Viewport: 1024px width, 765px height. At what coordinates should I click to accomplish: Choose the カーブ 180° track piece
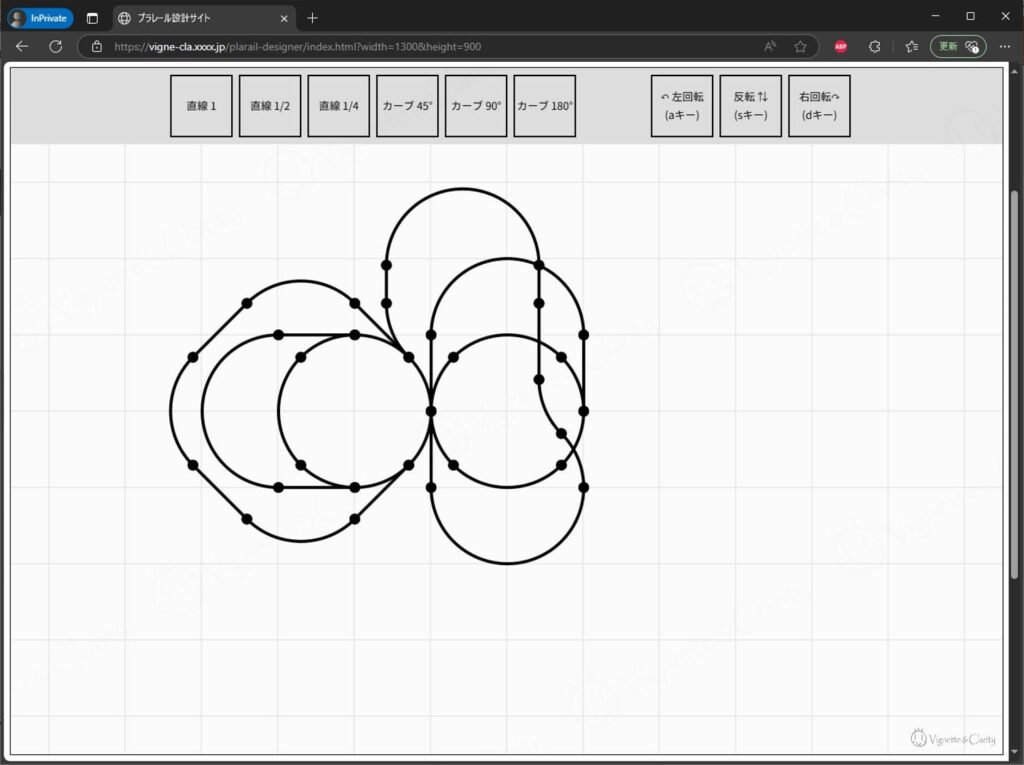pos(545,106)
